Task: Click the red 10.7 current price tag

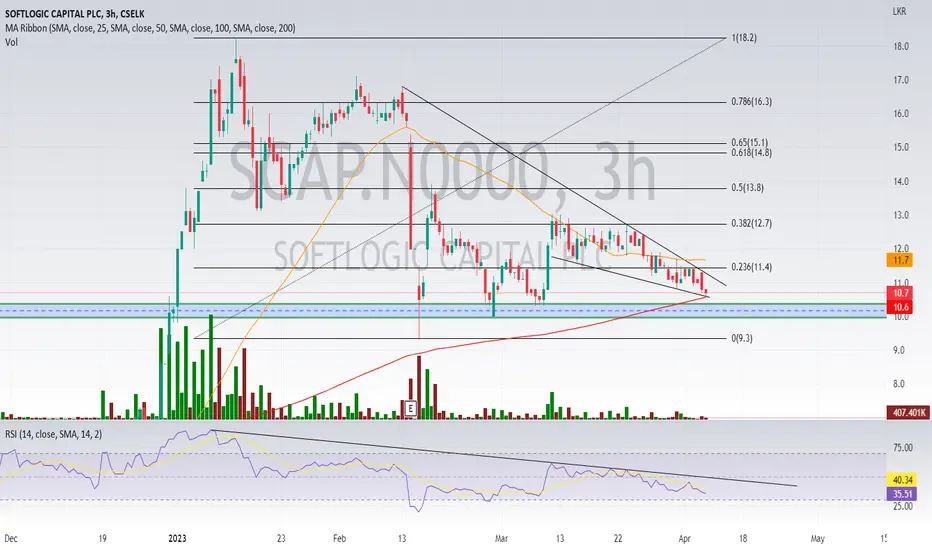Action: [899, 293]
